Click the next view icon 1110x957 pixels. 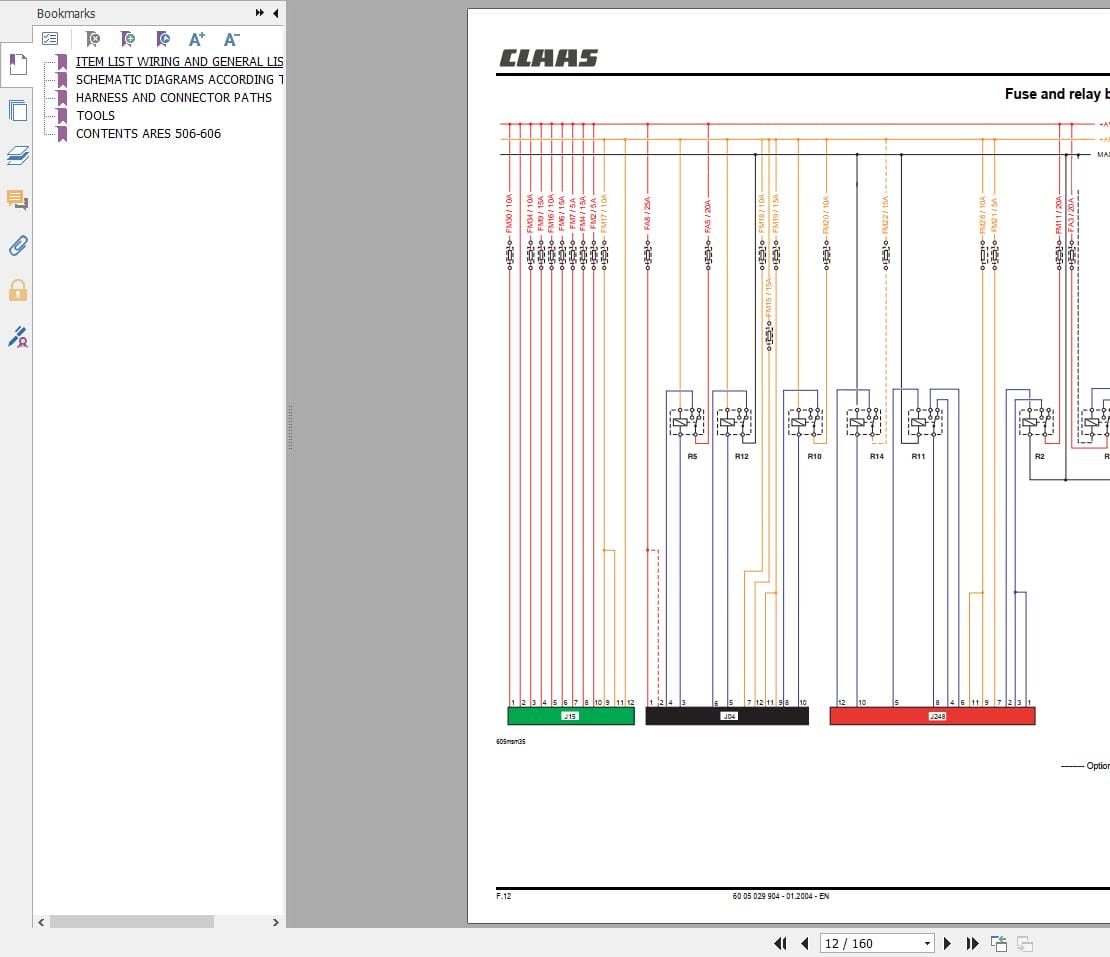coord(1024,944)
